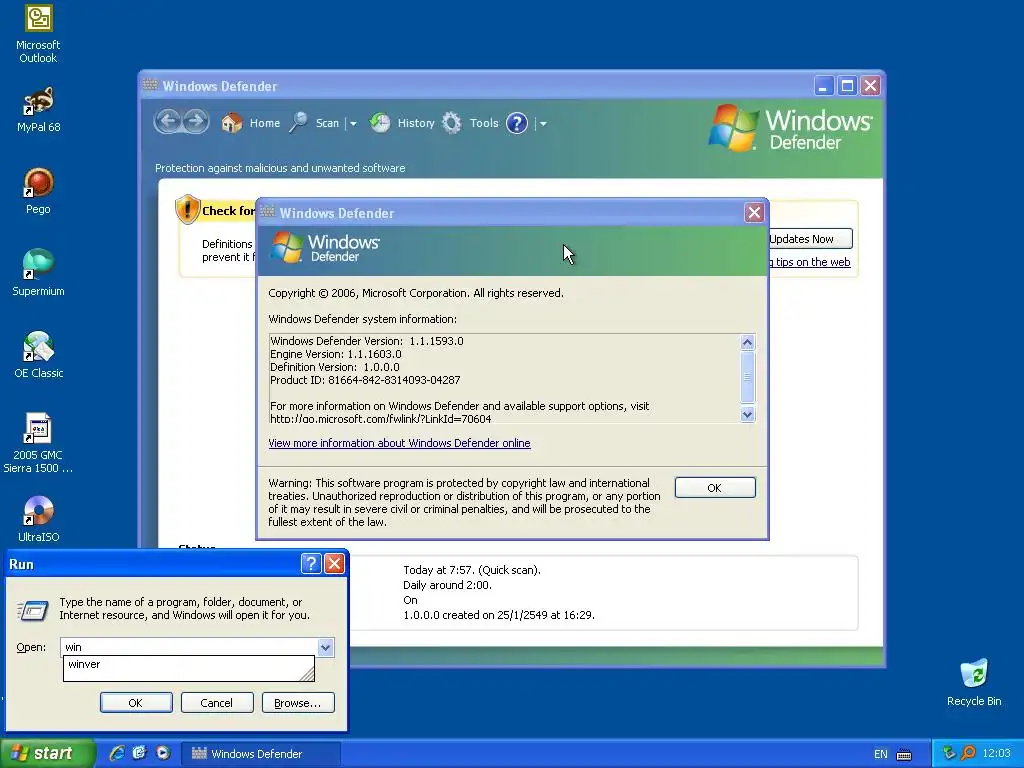This screenshot has height=768, width=1024.
Task: Close the Windows Defender About dialog
Action: point(754,212)
